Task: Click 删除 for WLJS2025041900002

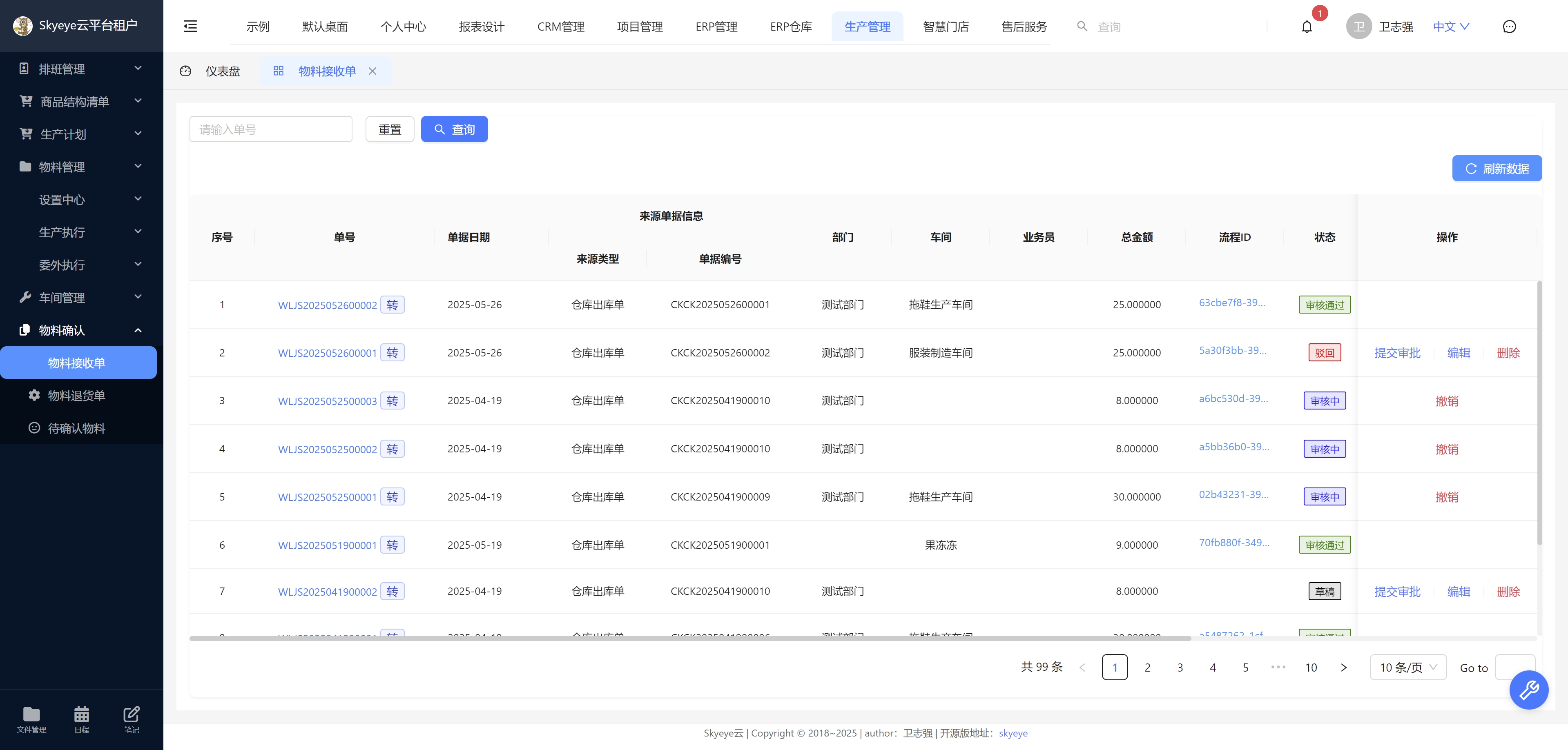Action: coord(1508,592)
